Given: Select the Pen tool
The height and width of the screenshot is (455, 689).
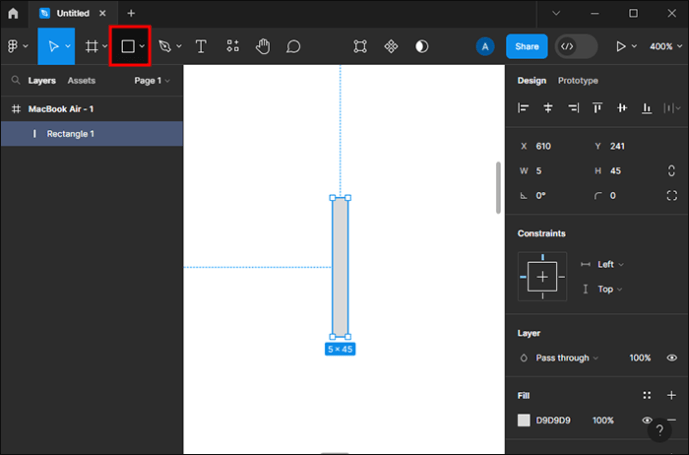Looking at the screenshot, I should pos(165,46).
